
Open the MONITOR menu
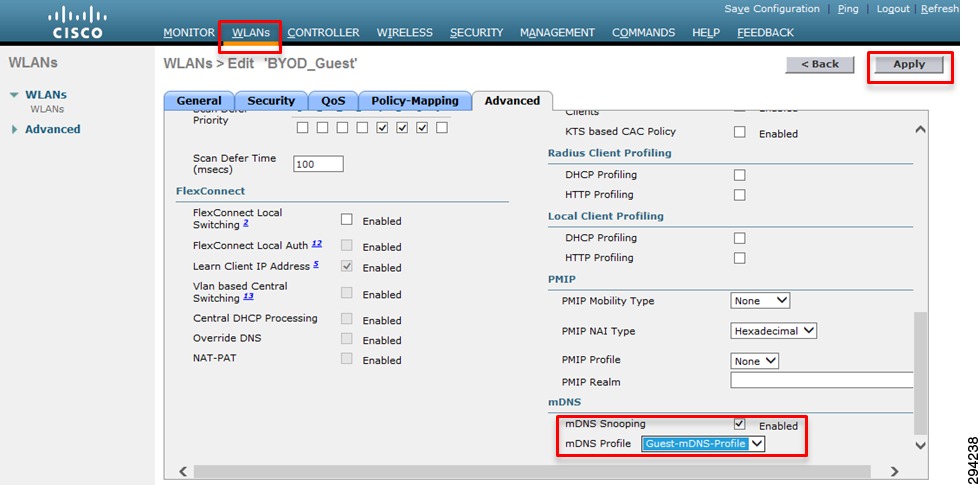click(x=189, y=32)
